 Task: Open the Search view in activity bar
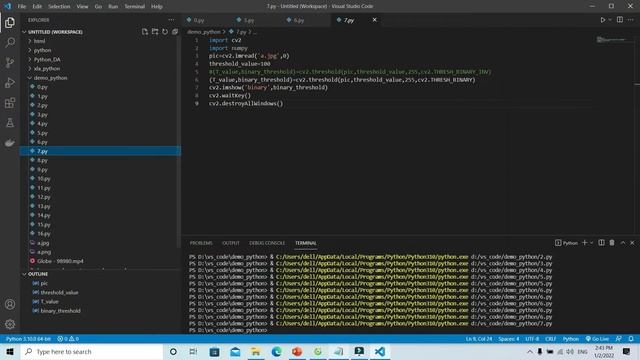coord(10,42)
